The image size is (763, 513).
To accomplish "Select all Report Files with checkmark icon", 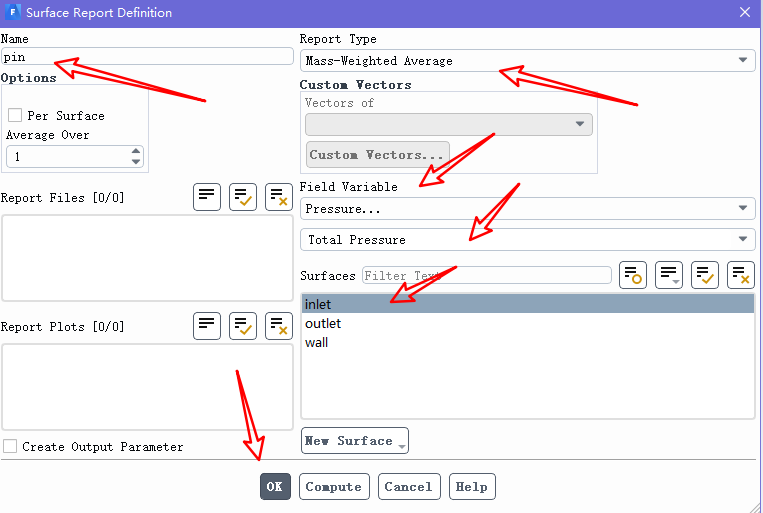I will [243, 197].
